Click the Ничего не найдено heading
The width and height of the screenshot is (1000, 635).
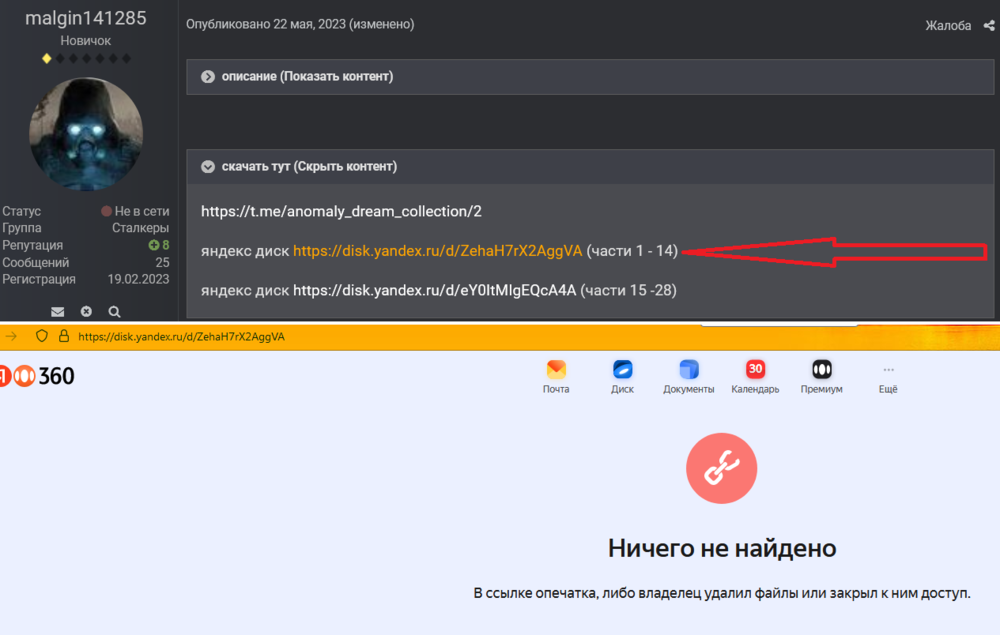[722, 548]
